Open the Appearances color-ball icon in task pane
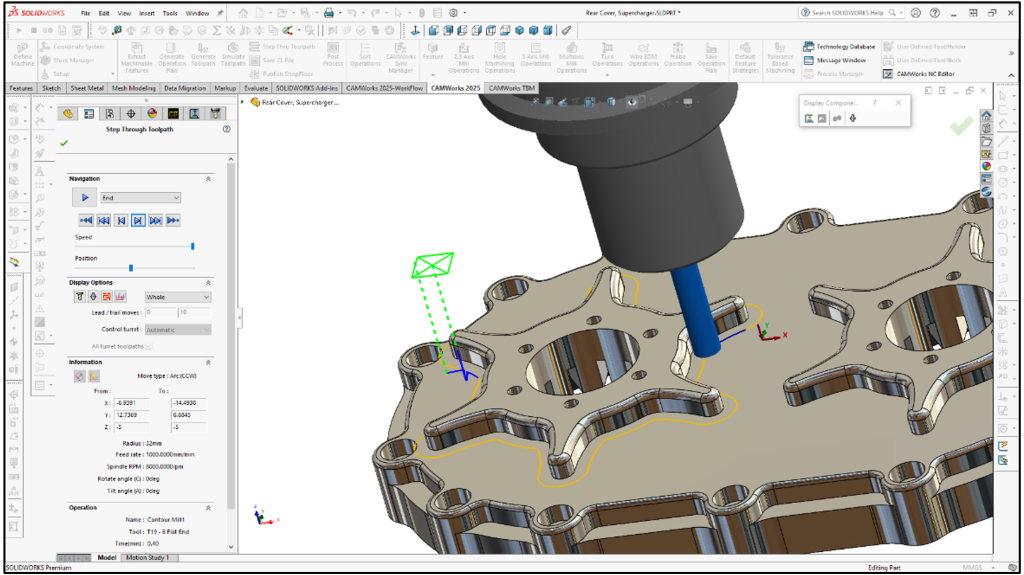1024x575 pixels. [x=986, y=166]
